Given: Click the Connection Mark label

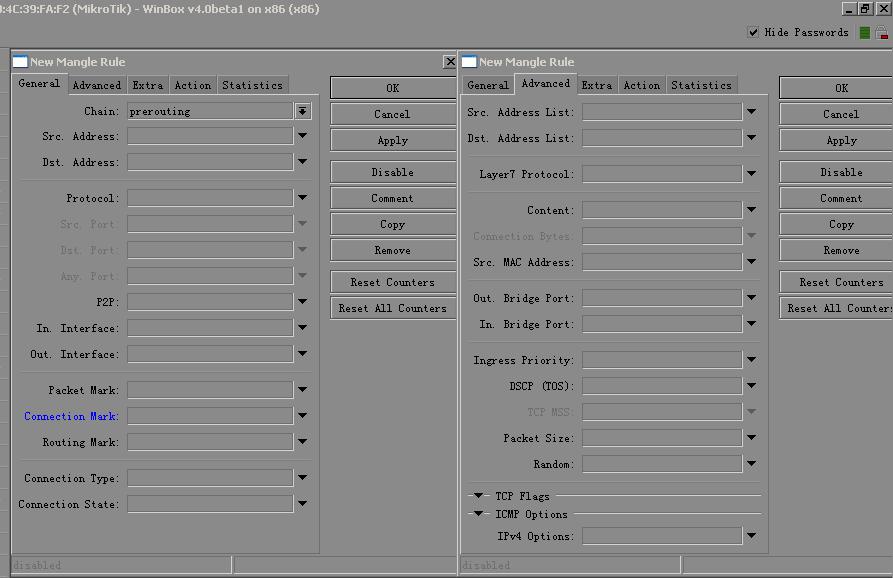Looking at the screenshot, I should click(x=71, y=416).
